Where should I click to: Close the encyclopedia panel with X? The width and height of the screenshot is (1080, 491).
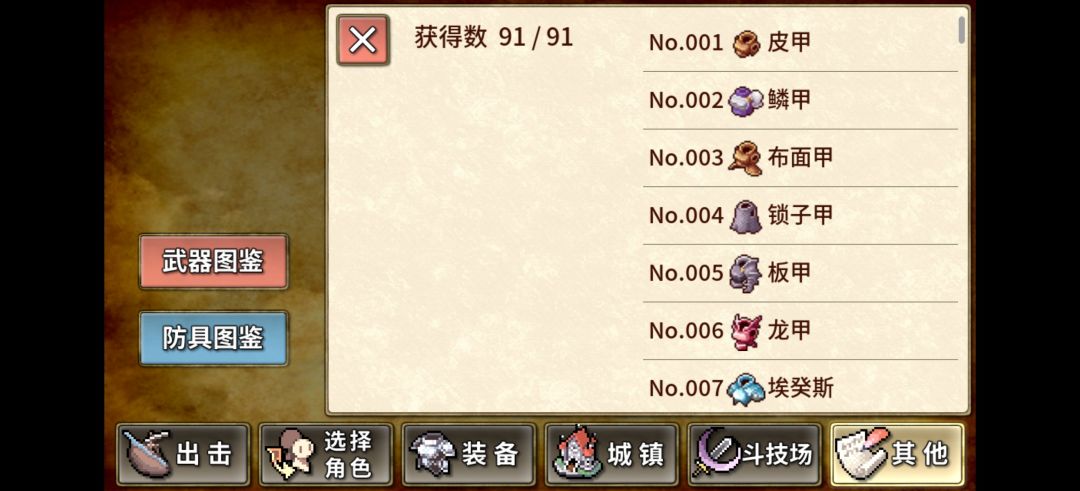363,41
